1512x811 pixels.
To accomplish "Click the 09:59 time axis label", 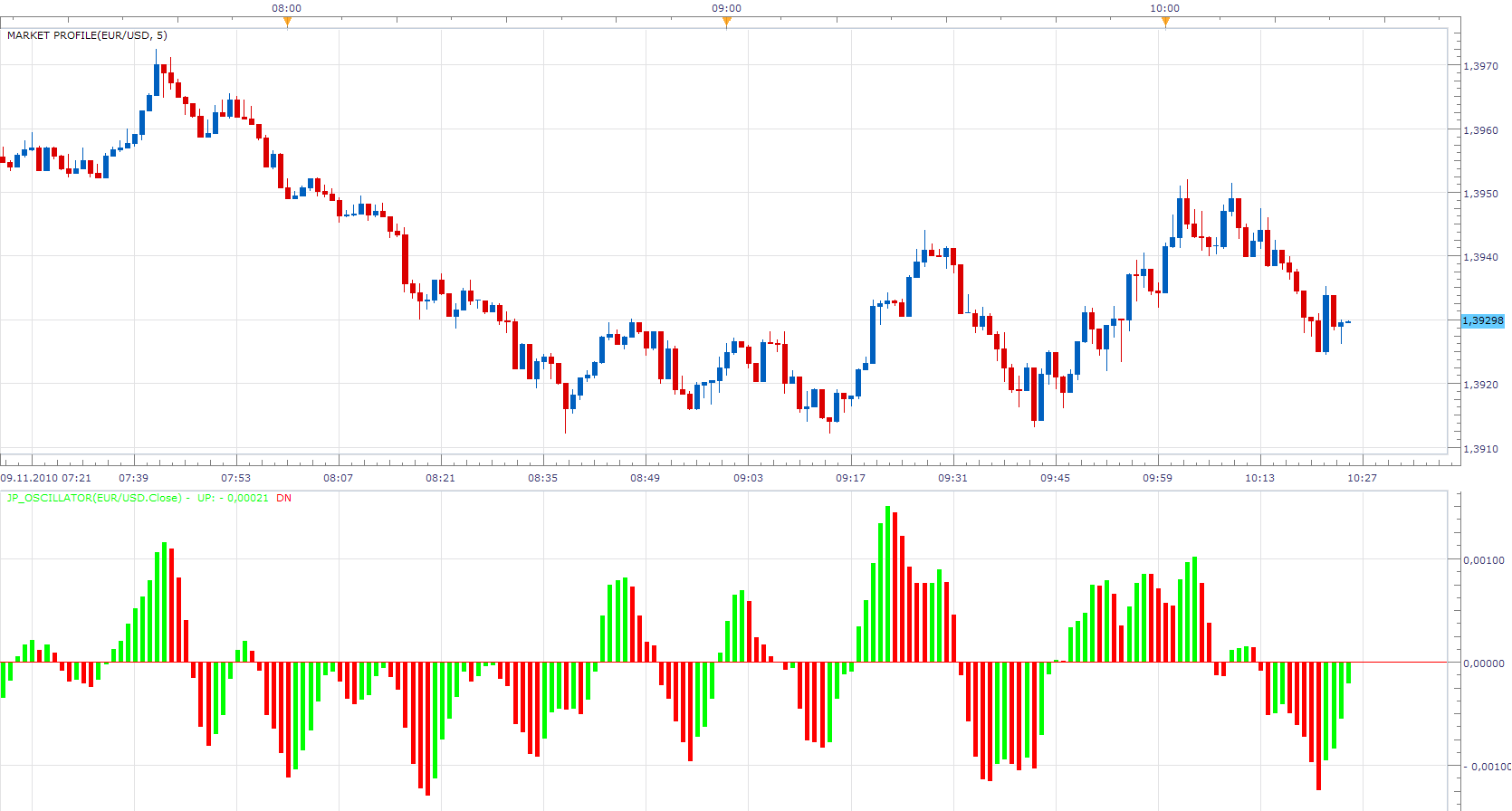I will click(1157, 478).
